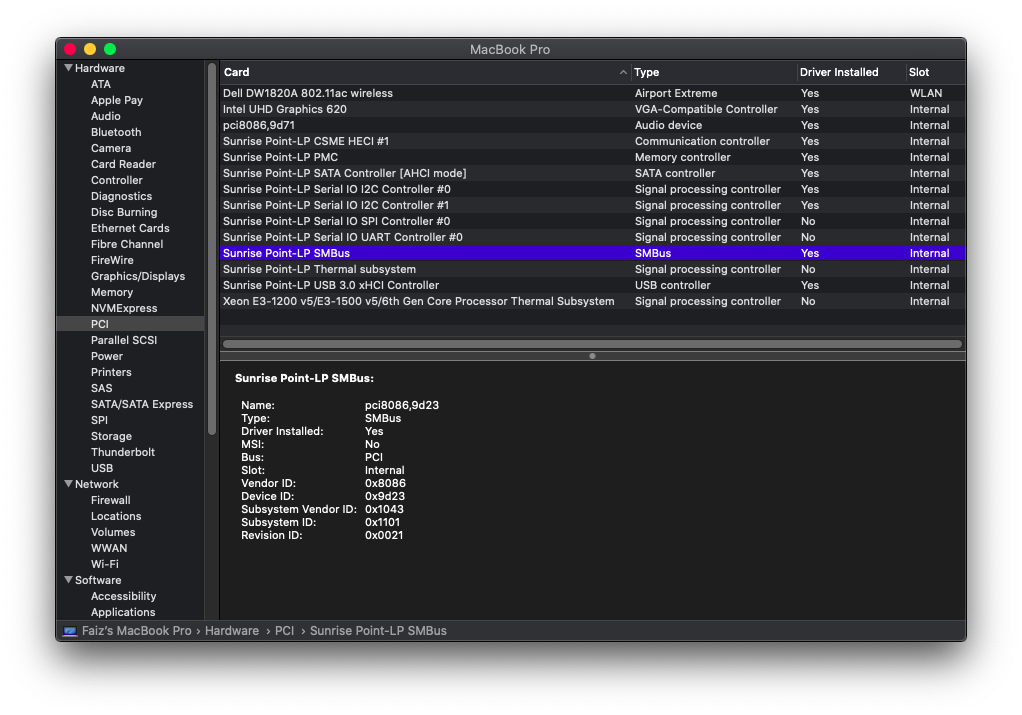Open Card Reader in the sidebar

click(123, 164)
